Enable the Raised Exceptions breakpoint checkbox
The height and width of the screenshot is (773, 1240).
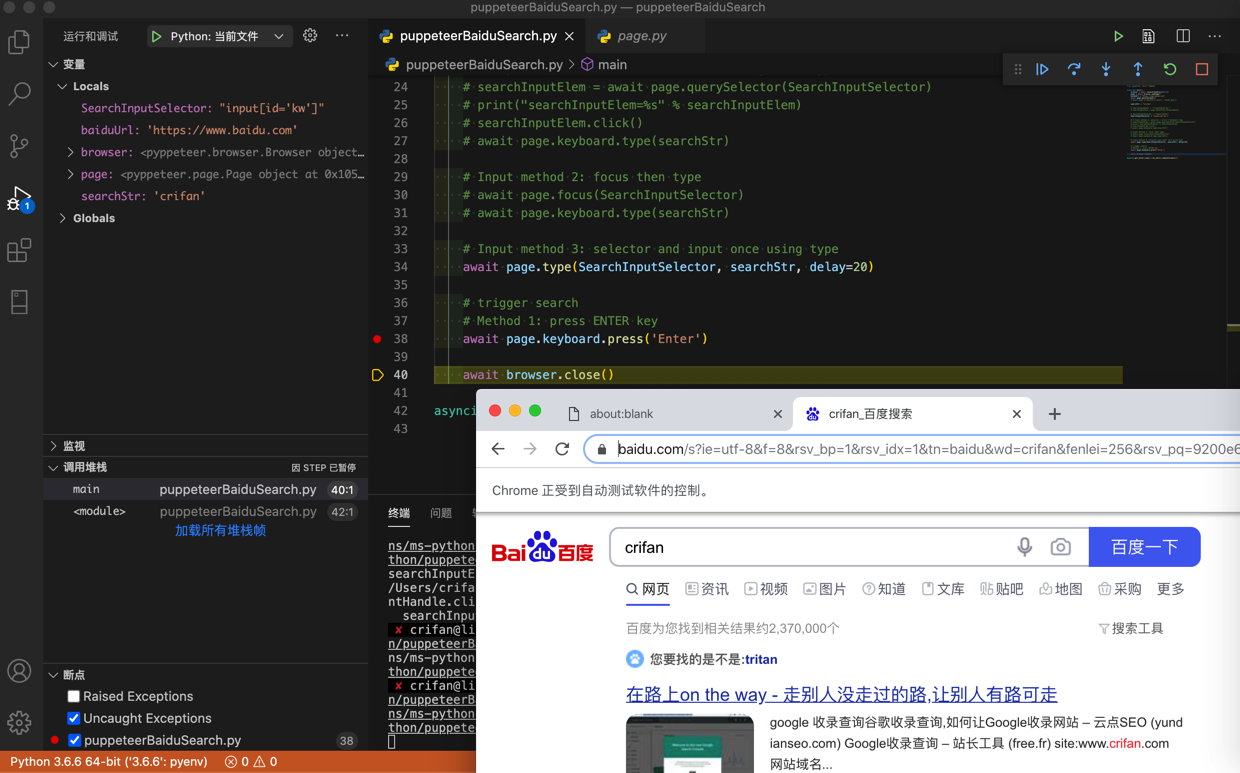click(73, 696)
